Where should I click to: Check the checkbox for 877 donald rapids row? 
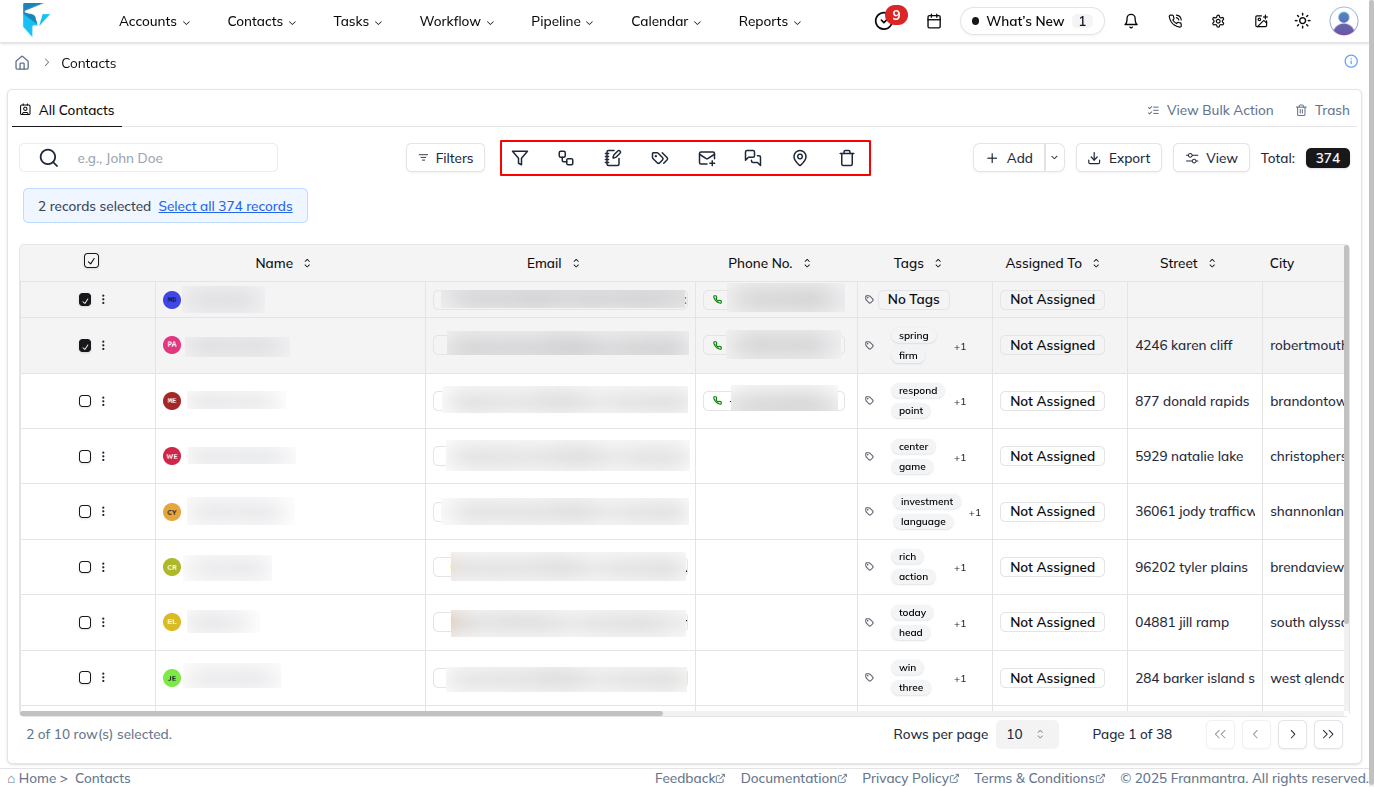(x=85, y=401)
